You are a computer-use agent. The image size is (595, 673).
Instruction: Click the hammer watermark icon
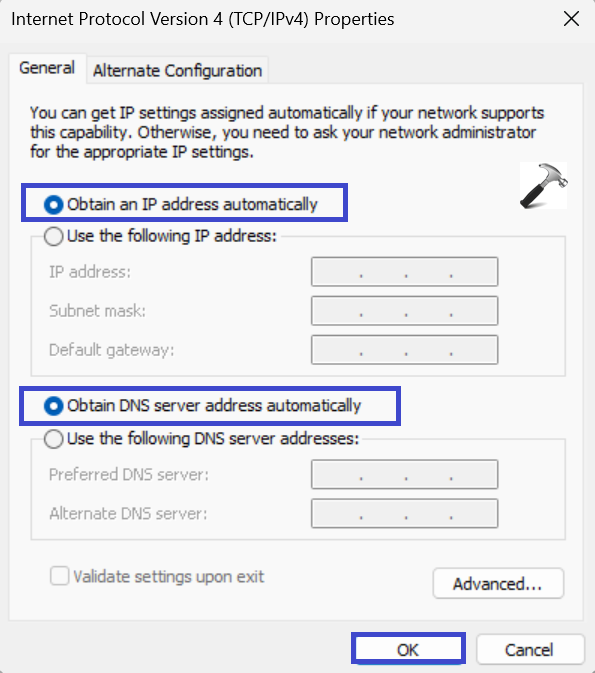543,185
